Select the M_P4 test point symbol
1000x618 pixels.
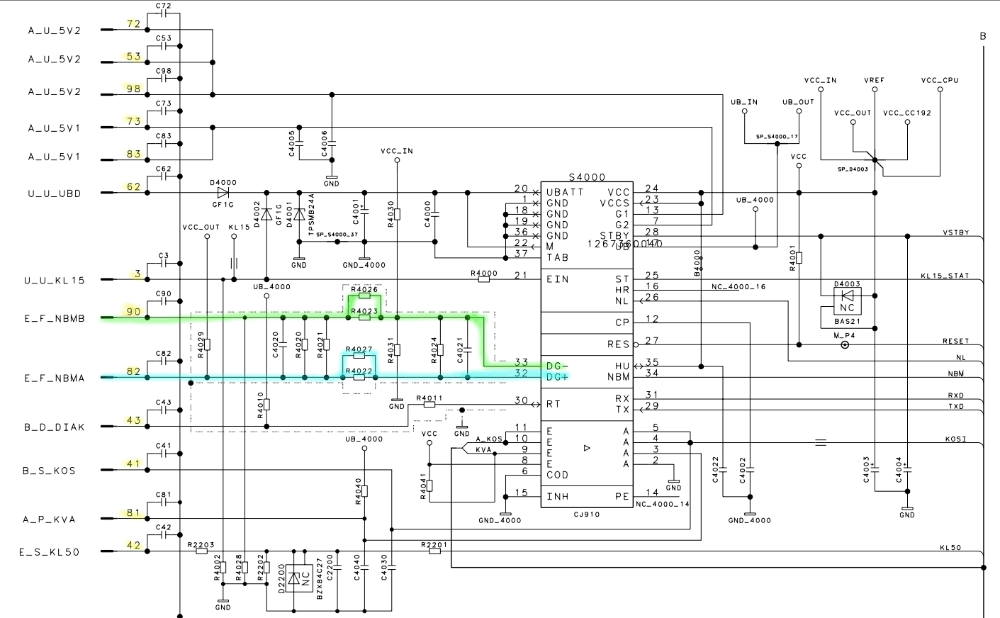847,345
